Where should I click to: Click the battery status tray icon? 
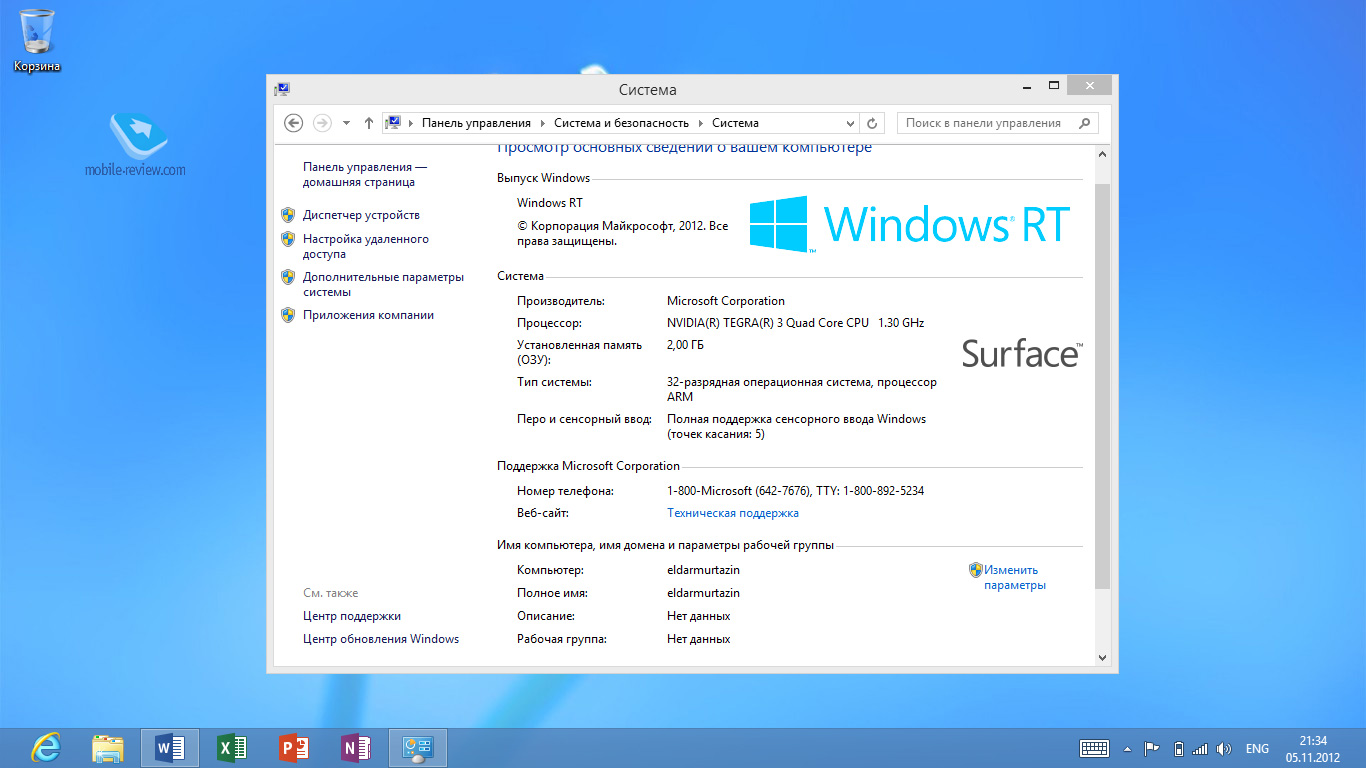point(1179,748)
